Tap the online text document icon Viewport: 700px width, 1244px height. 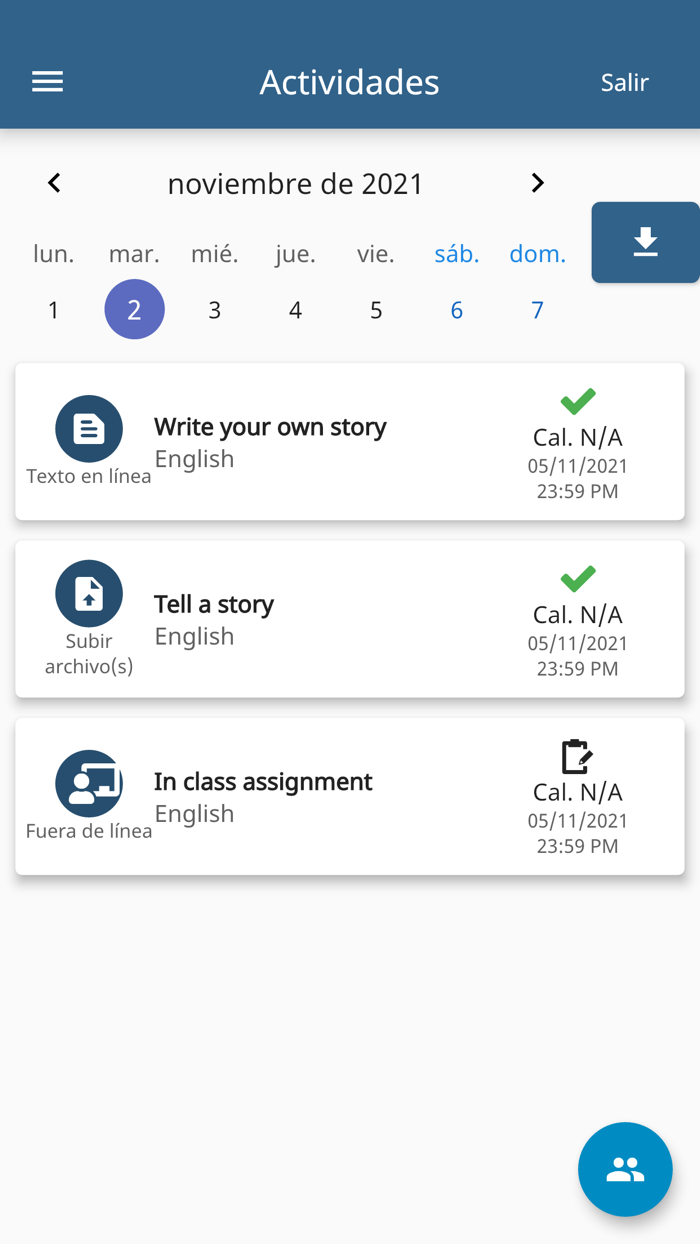point(89,429)
